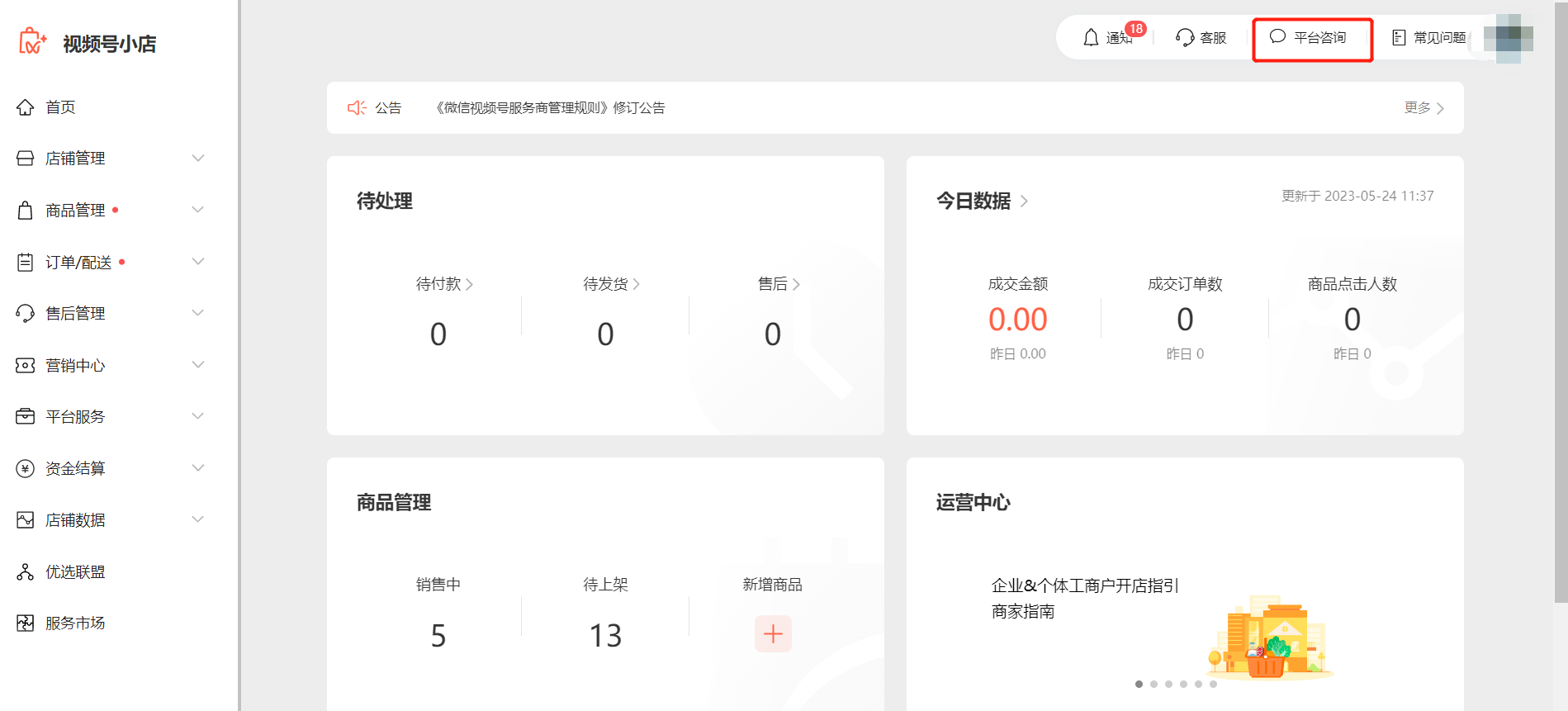The height and width of the screenshot is (711, 1568).
Task: Open 待付款 pending payment orders
Action: (444, 284)
